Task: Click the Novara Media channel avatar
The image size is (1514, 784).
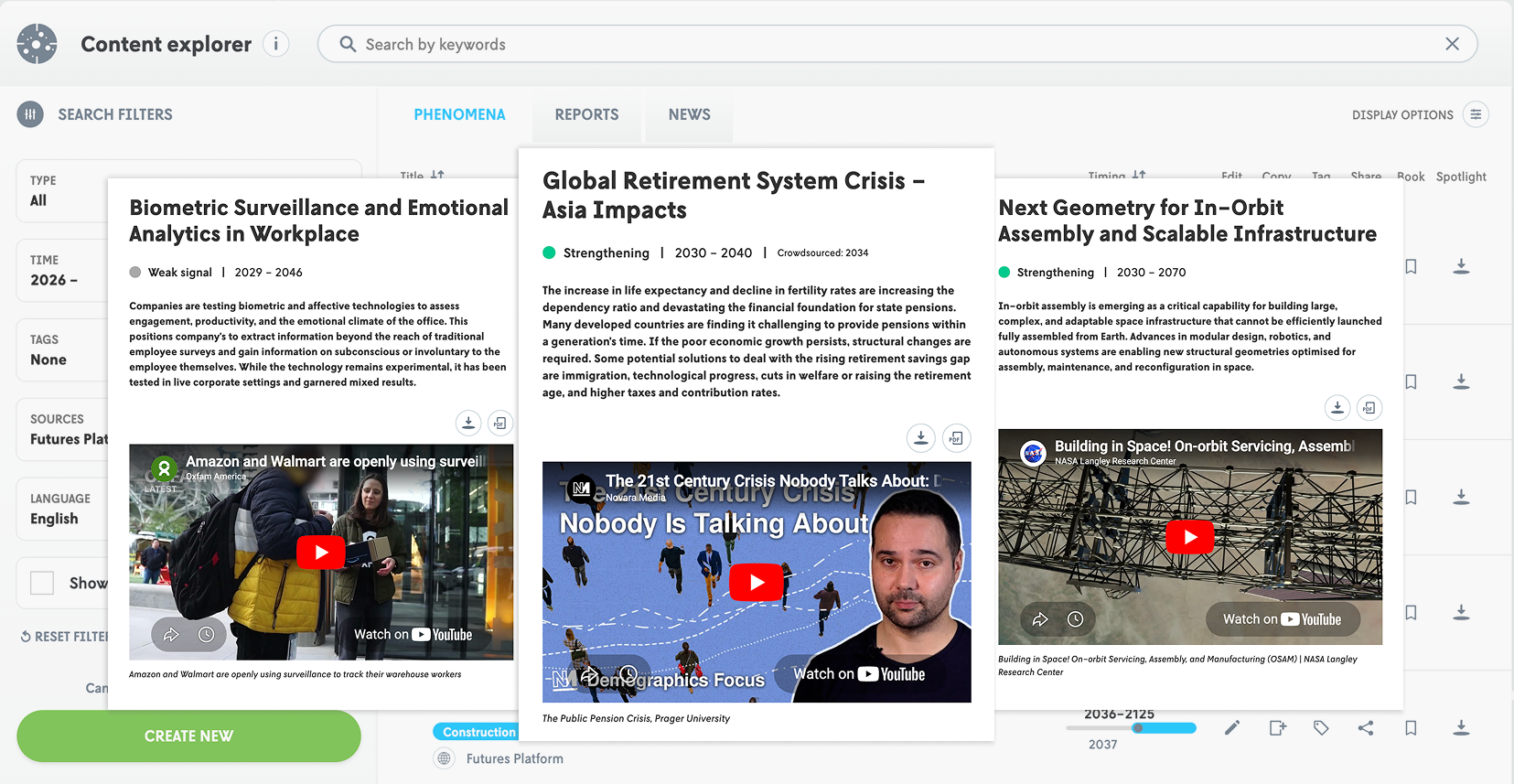Action: tap(581, 489)
